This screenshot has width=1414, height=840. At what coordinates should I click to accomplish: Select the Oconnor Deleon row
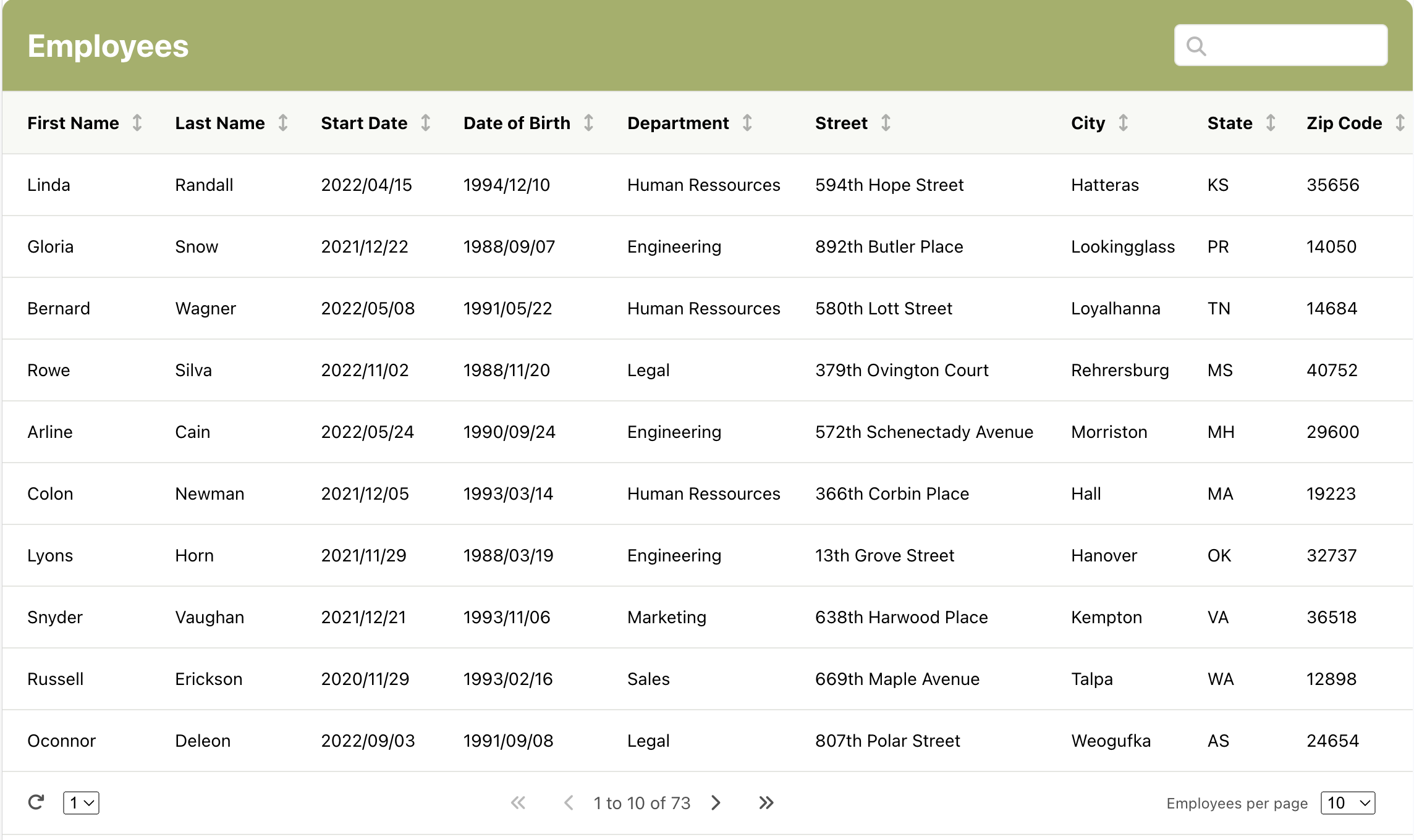click(x=707, y=741)
